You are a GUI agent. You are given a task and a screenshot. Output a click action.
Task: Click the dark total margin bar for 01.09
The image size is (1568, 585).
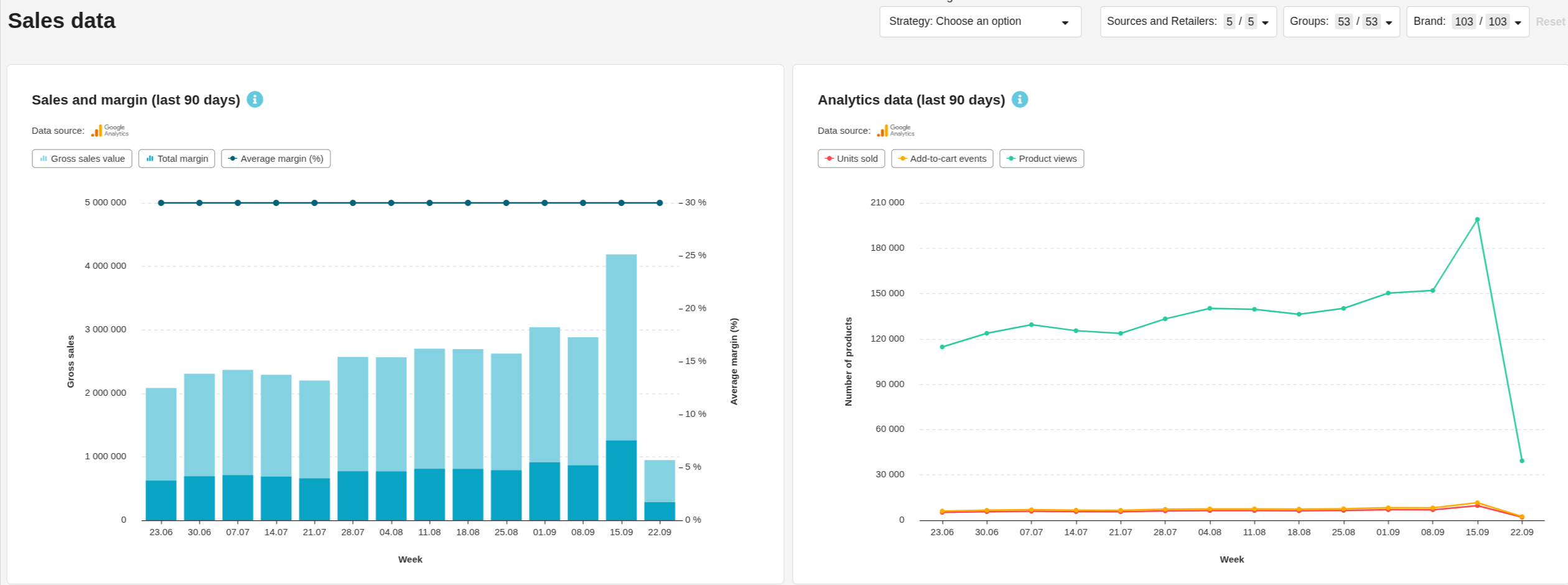pos(544,491)
